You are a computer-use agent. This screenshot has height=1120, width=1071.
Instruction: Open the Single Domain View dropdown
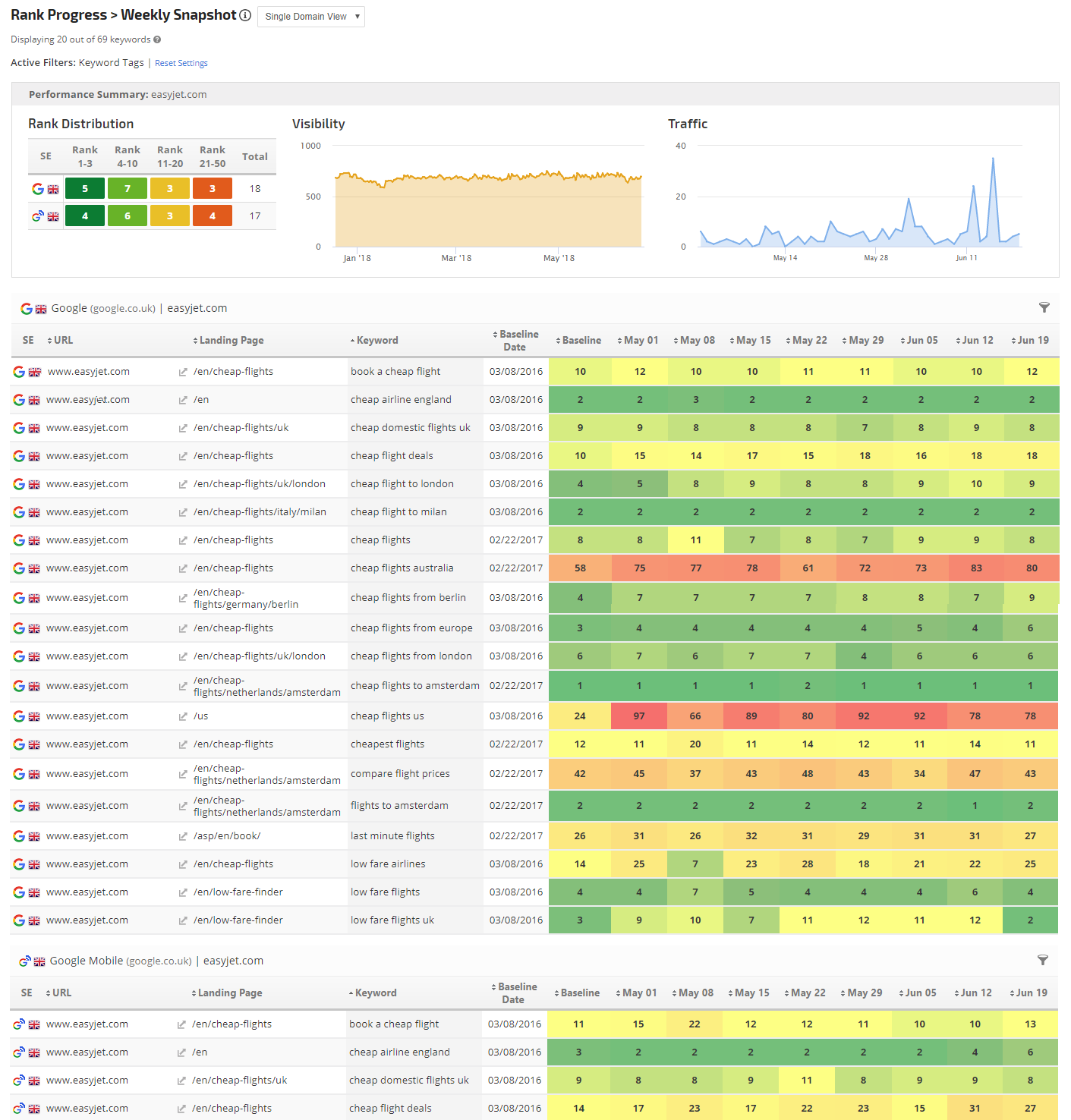click(311, 17)
